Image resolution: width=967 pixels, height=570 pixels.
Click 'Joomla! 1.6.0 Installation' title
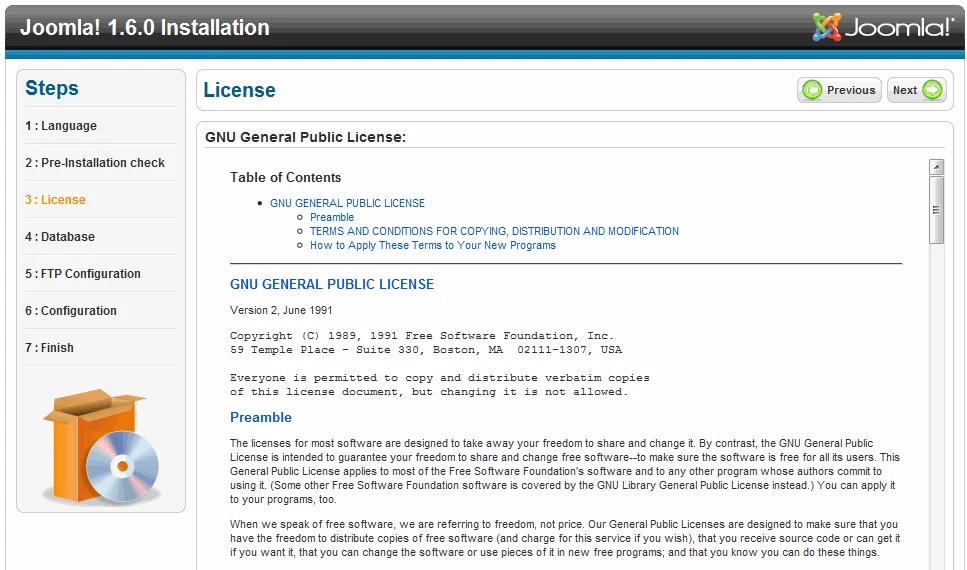145,28
